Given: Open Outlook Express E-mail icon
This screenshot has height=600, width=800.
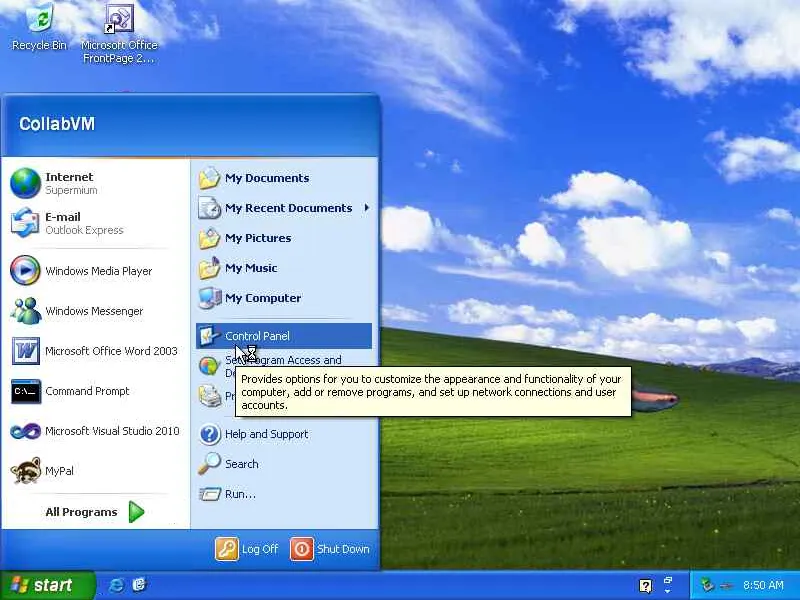Looking at the screenshot, I should pos(25,223).
